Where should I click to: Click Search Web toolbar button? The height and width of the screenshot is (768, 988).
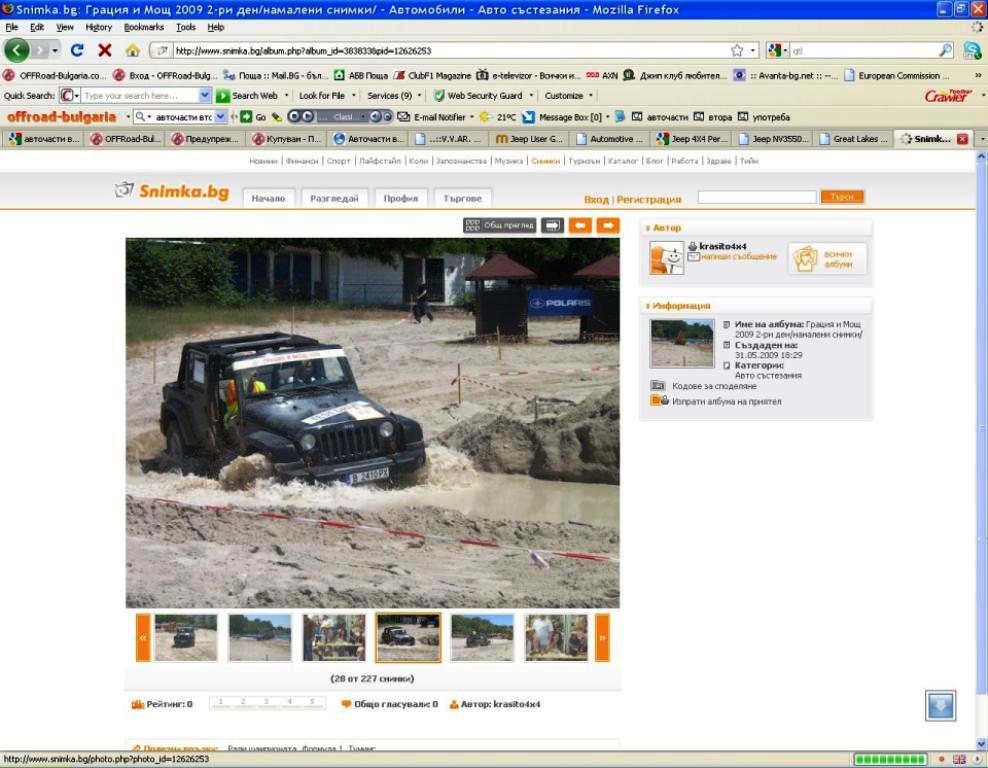click(x=247, y=96)
